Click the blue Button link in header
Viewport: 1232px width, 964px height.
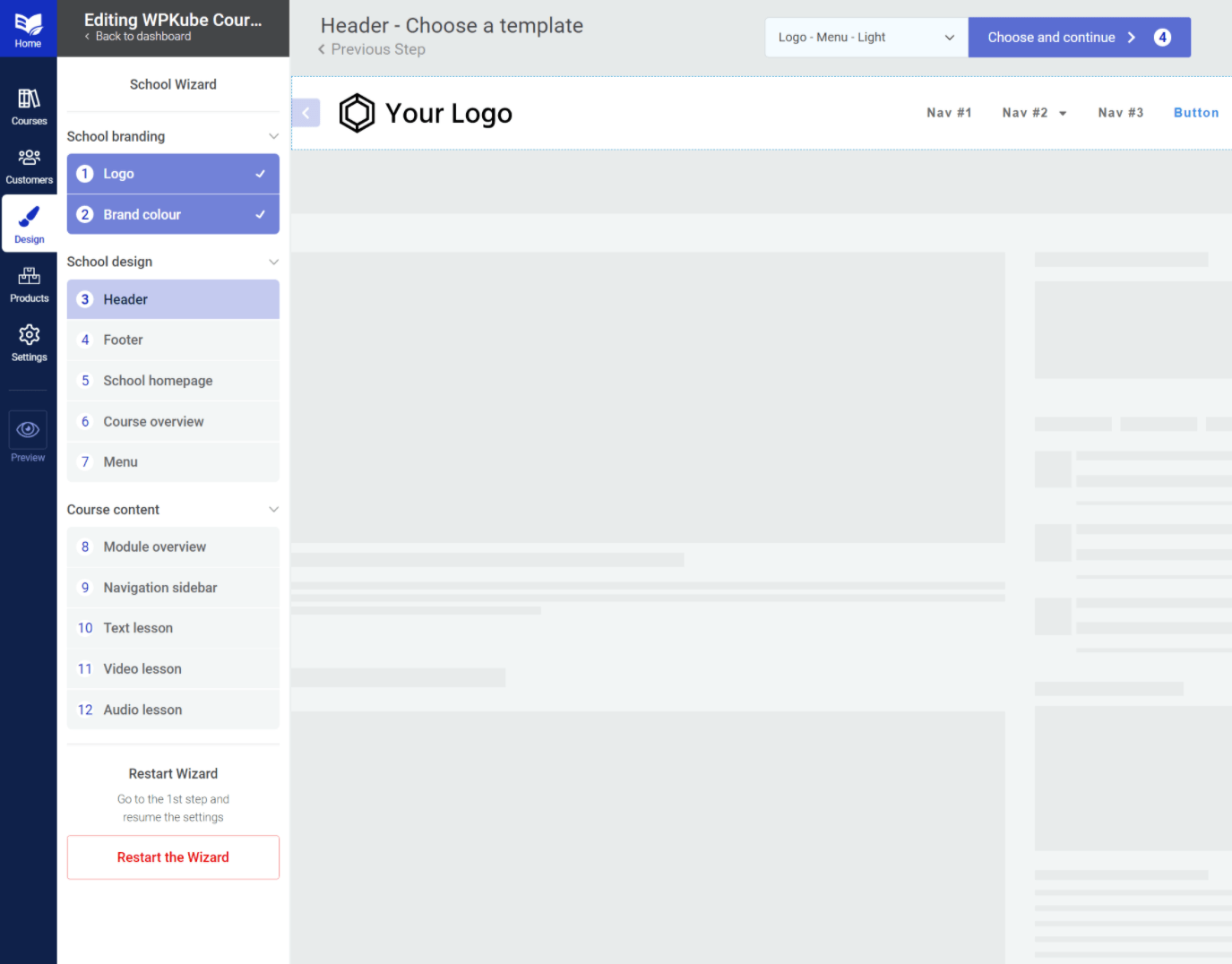[1196, 113]
